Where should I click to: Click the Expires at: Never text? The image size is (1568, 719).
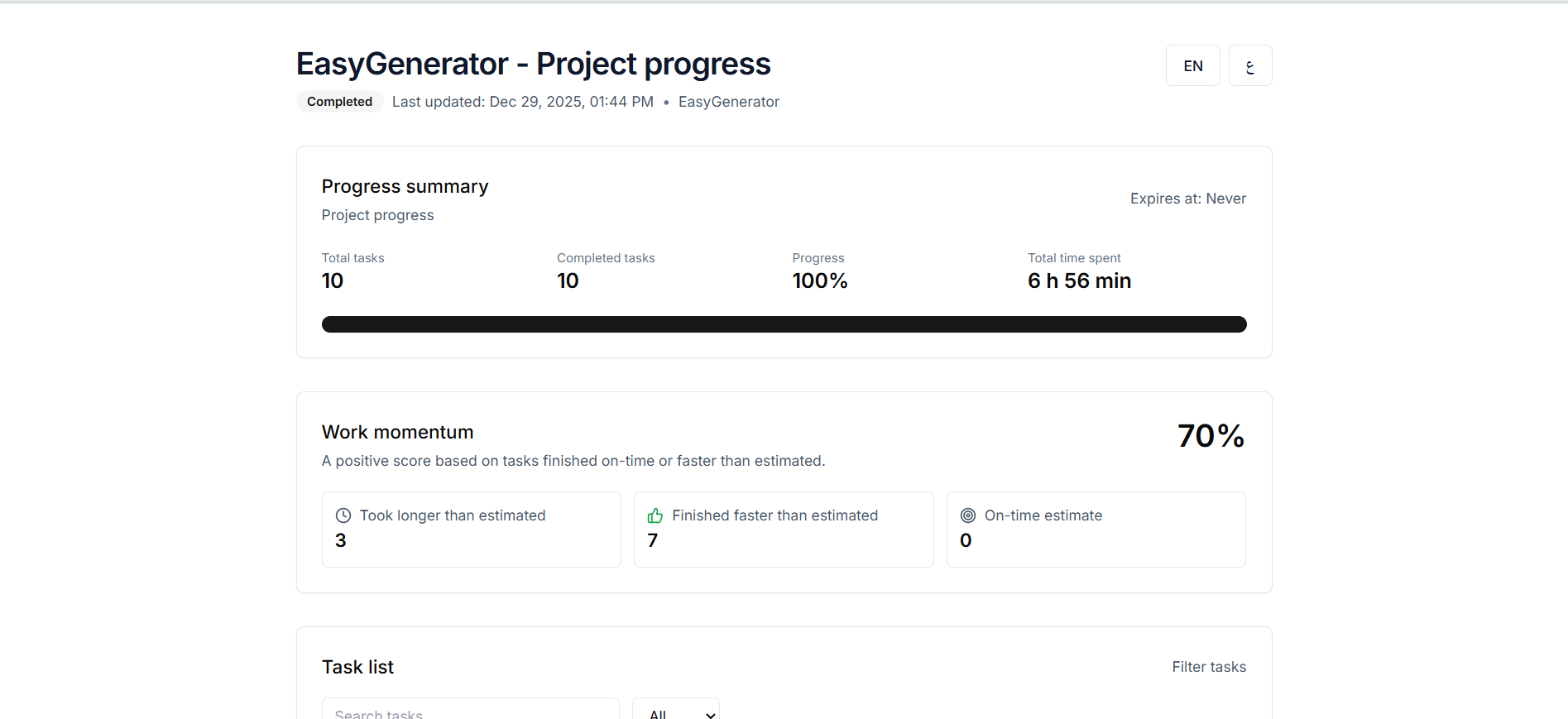pos(1188,199)
